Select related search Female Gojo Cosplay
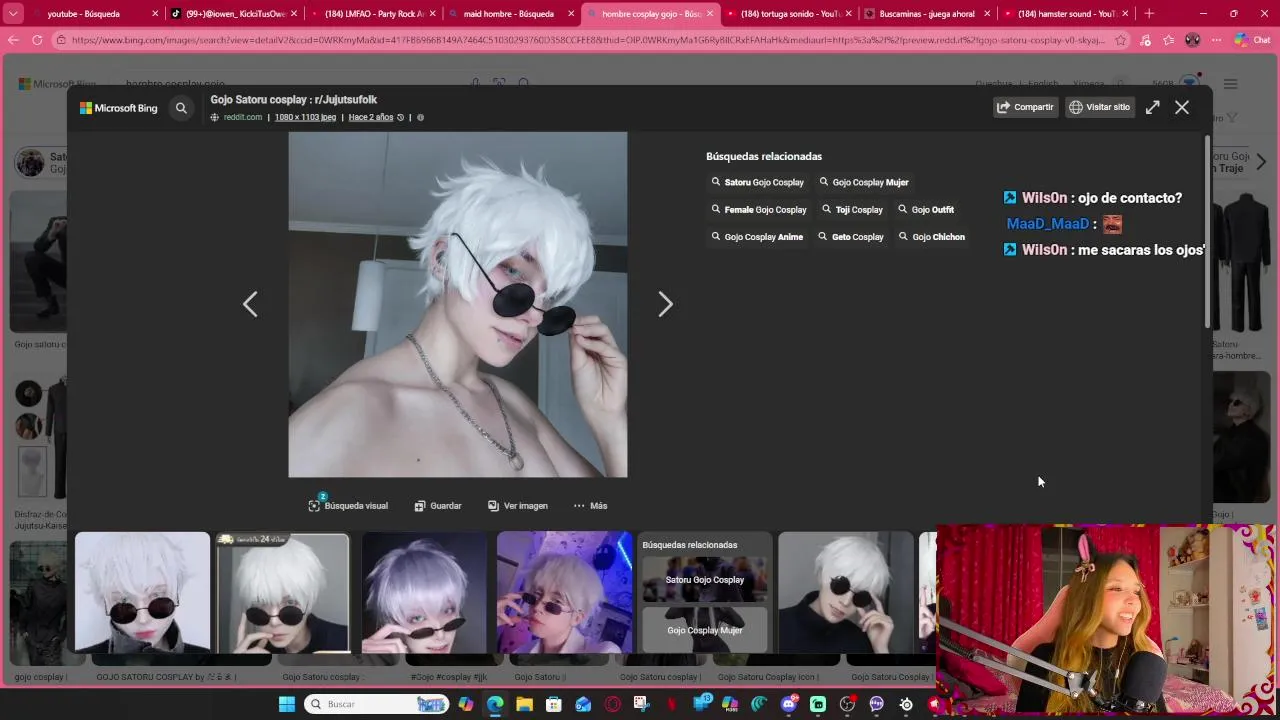Image resolution: width=1280 pixels, height=720 pixels. click(x=759, y=210)
